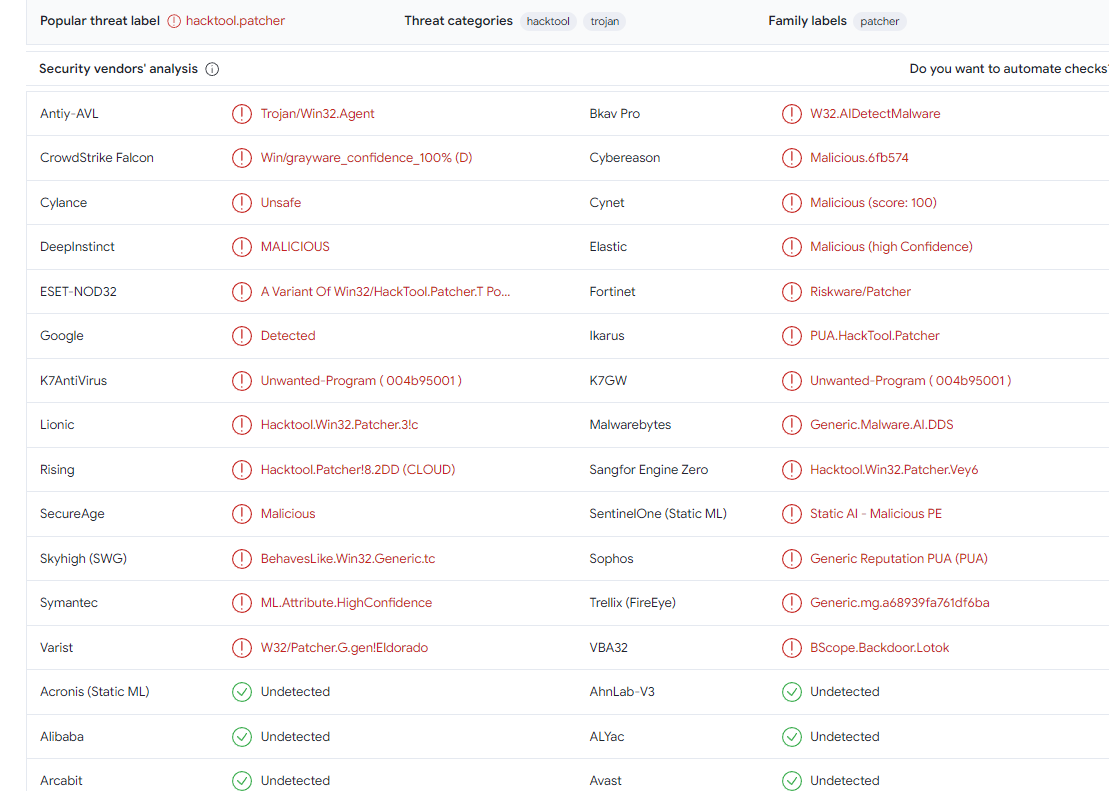Image resolution: width=1109 pixels, height=791 pixels.
Task: Click the green check icon for Arcabit
Action: click(x=242, y=781)
